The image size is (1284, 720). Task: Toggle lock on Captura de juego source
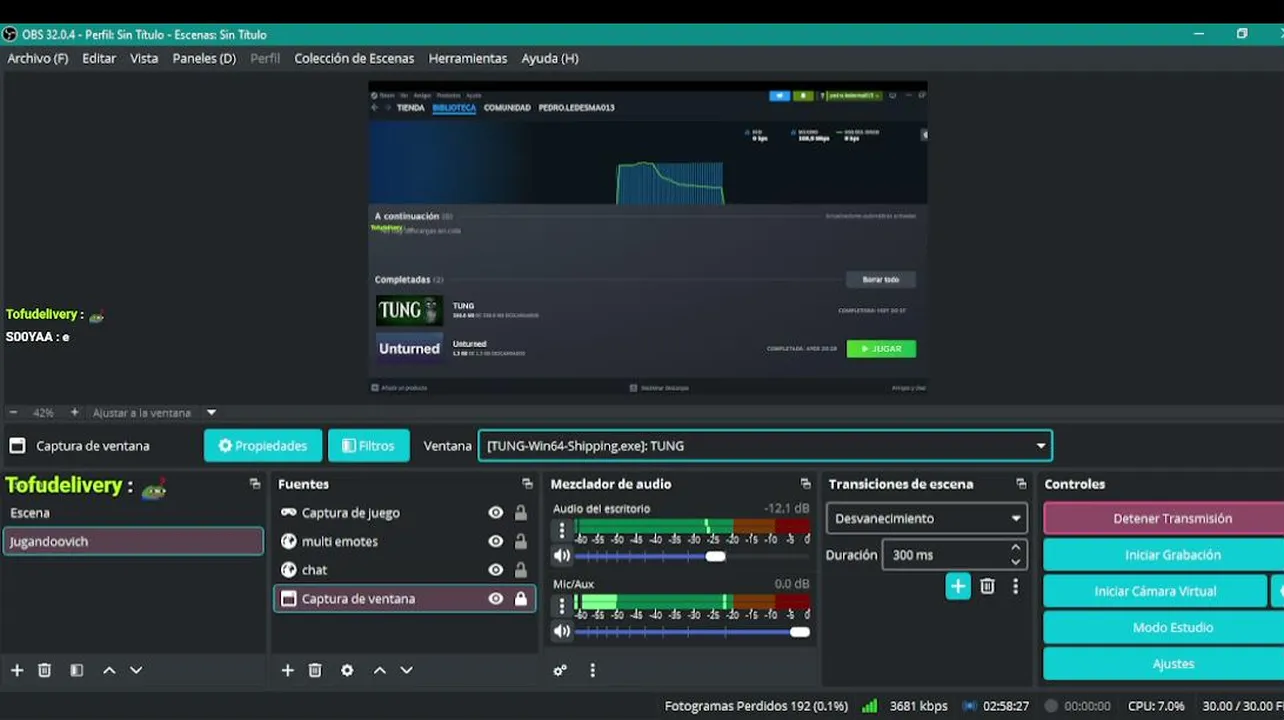point(521,513)
